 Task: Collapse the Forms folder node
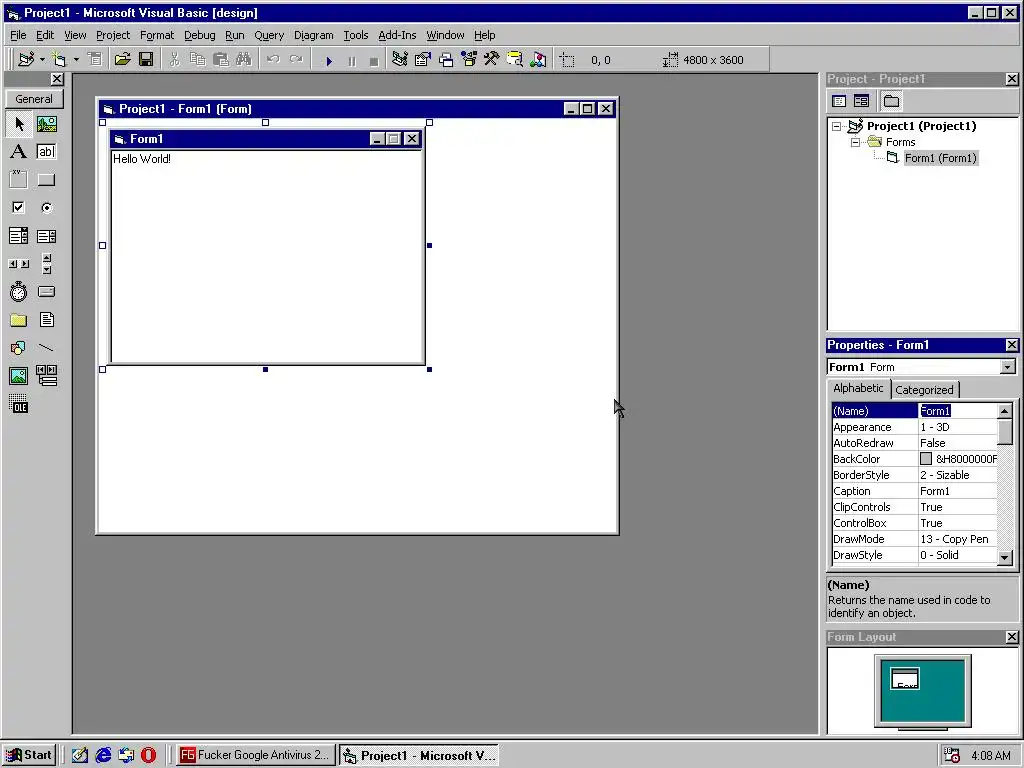pos(855,142)
